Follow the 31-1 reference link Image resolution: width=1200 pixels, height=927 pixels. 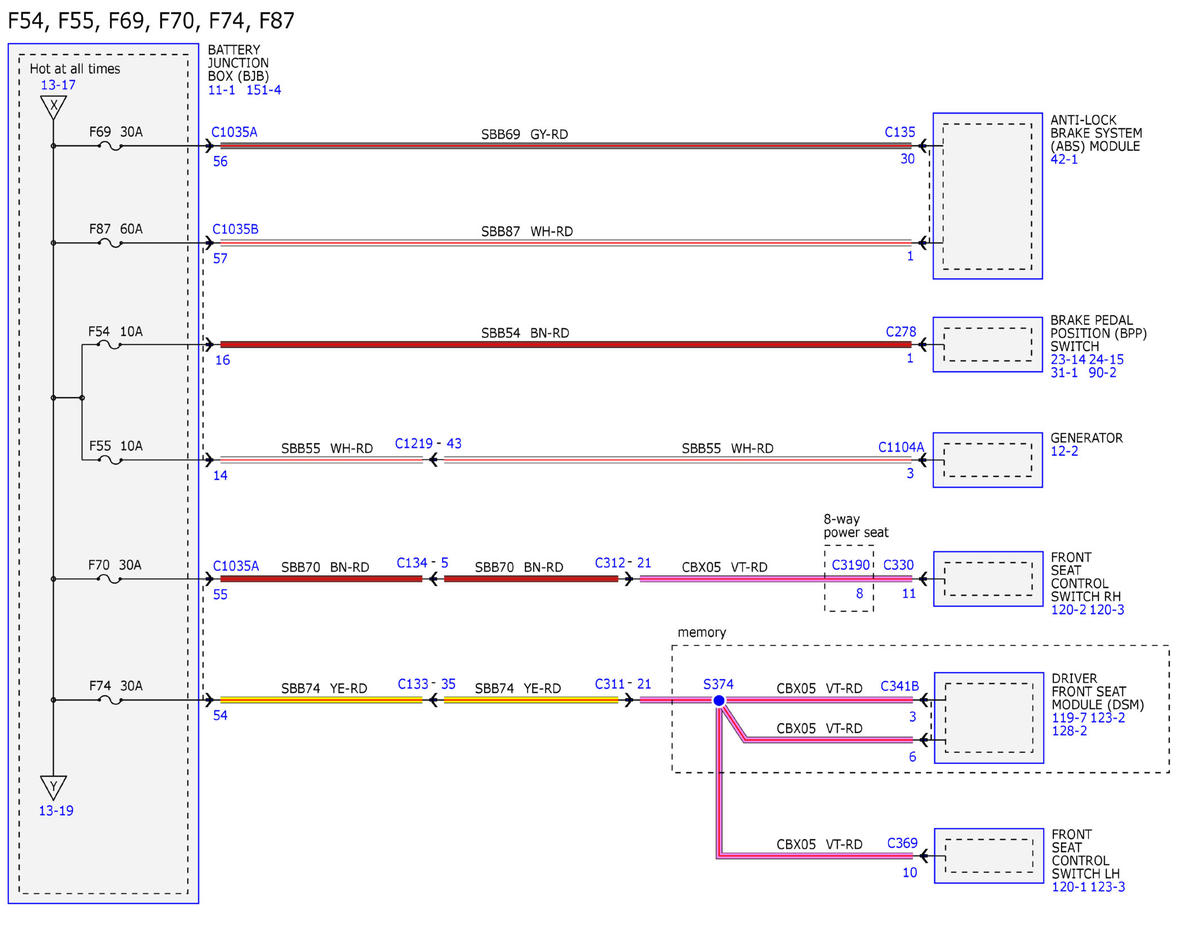click(x=1064, y=372)
